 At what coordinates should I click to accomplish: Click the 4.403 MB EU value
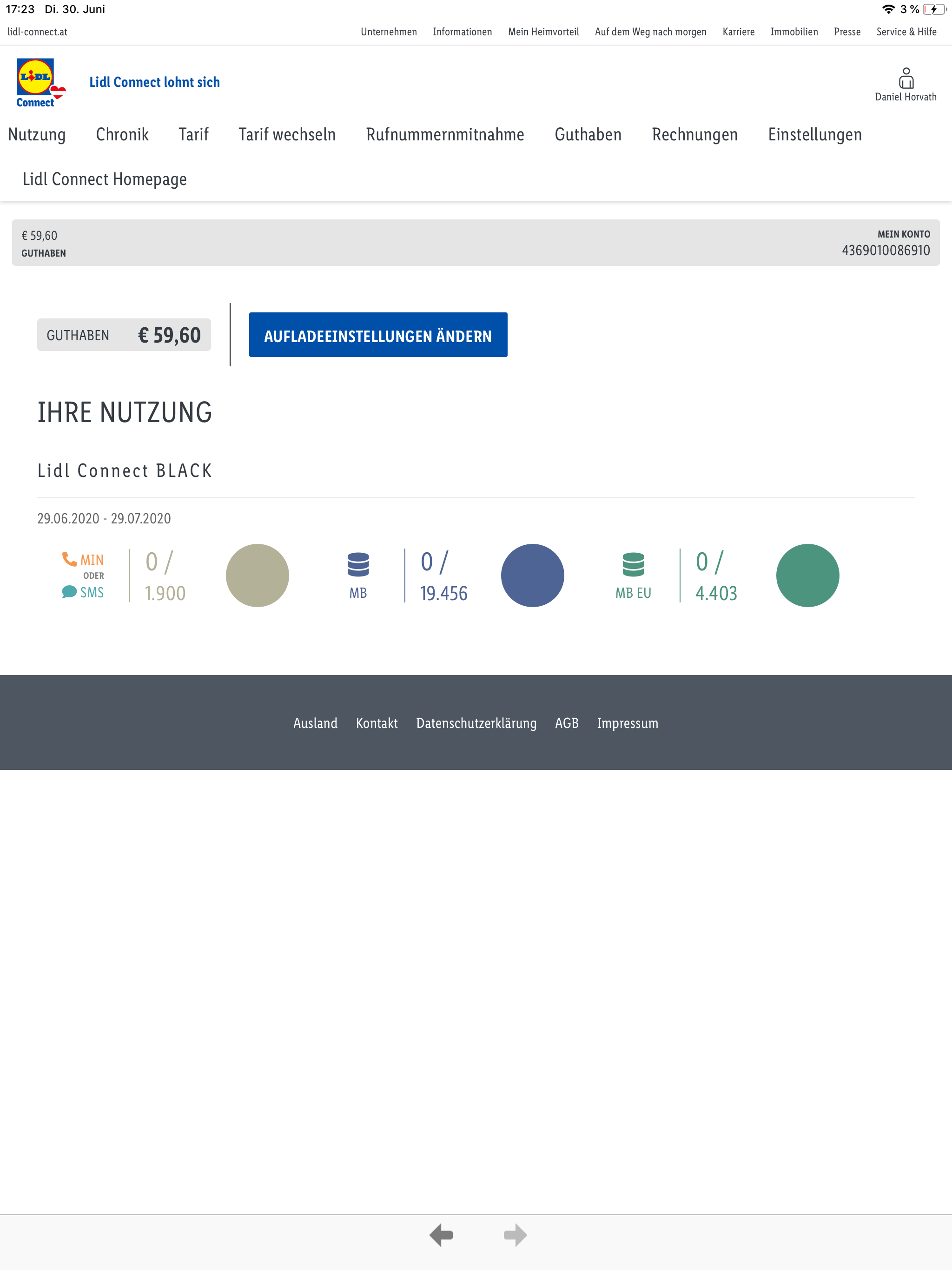click(x=716, y=593)
